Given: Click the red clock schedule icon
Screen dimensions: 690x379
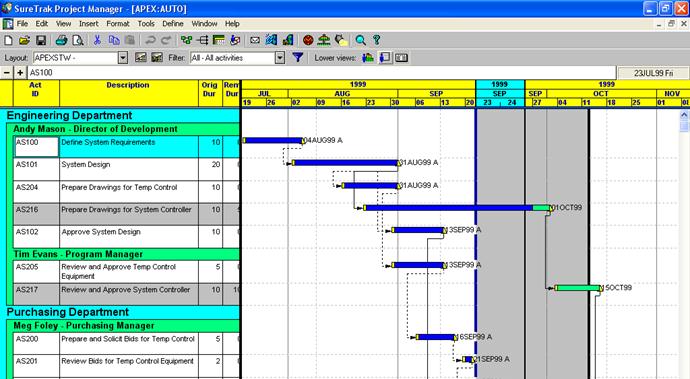Looking at the screenshot, I should pos(308,40).
